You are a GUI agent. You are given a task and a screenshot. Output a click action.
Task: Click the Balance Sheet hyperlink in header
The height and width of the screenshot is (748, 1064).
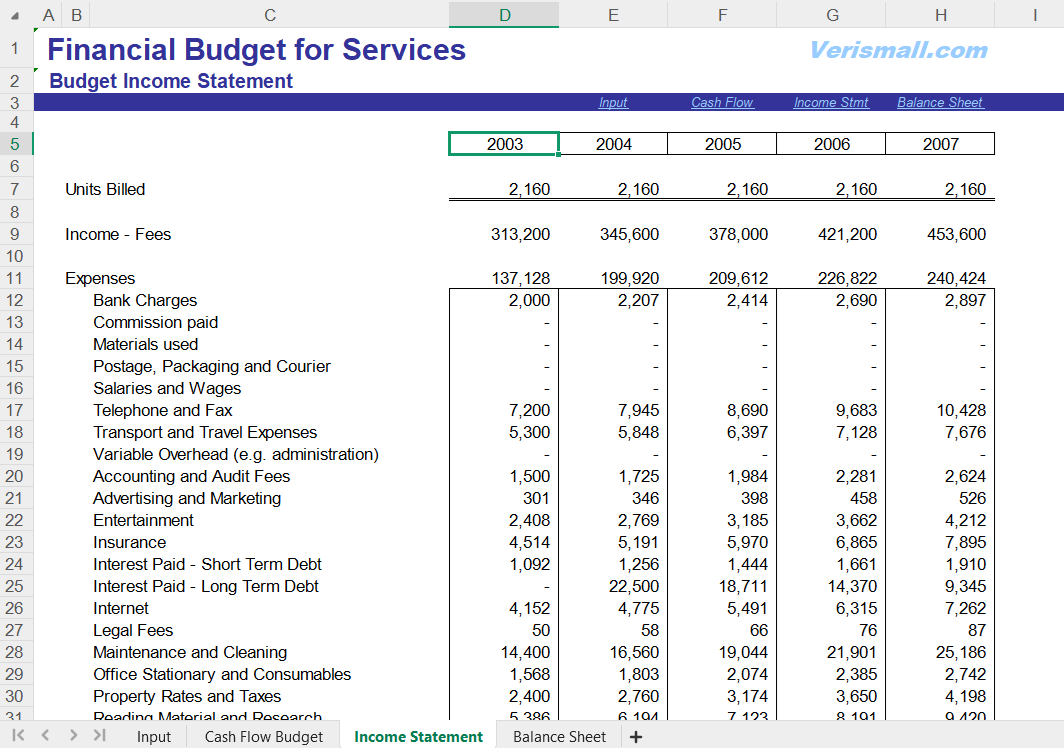(x=940, y=102)
